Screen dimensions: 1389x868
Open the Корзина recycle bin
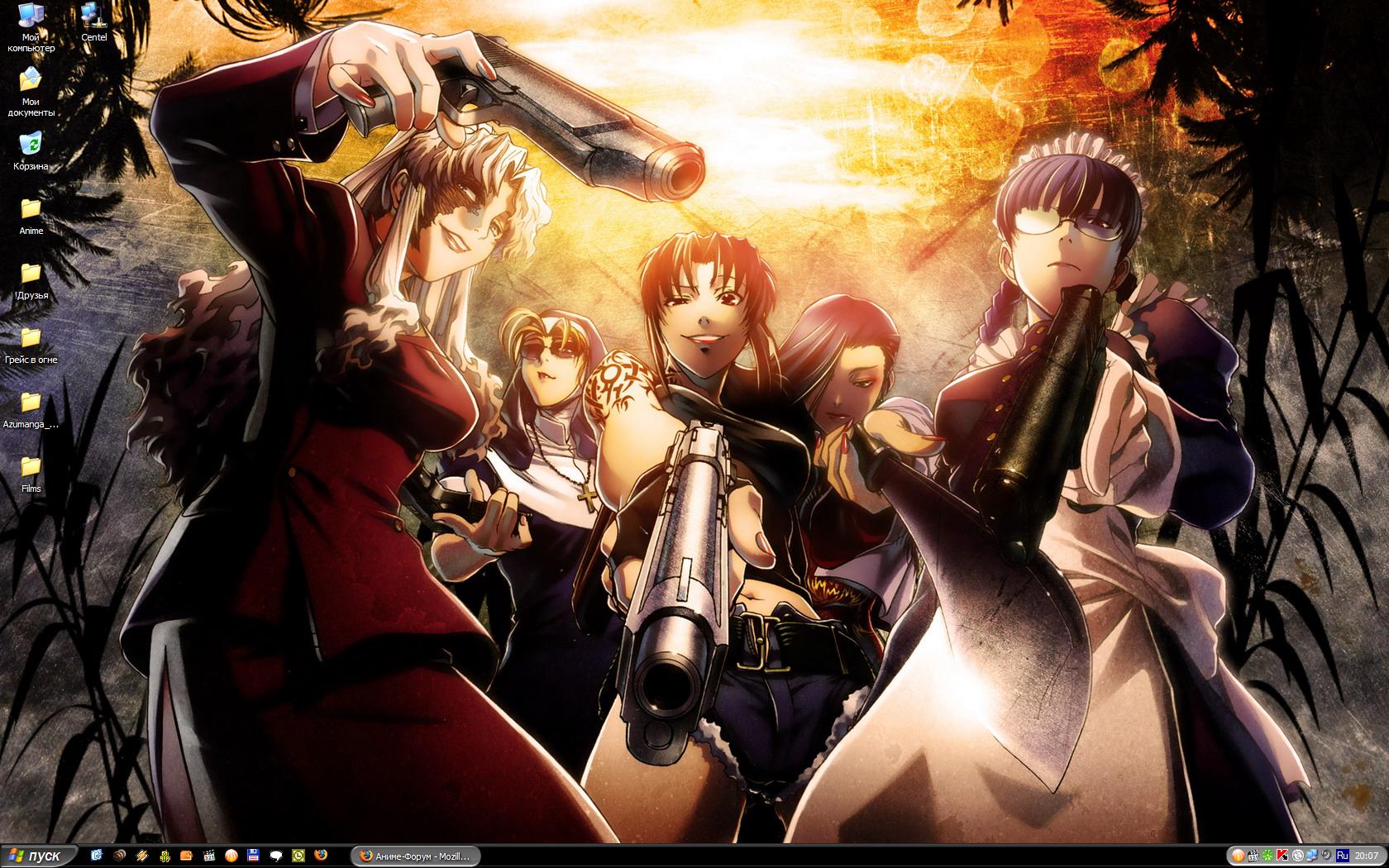(31, 150)
